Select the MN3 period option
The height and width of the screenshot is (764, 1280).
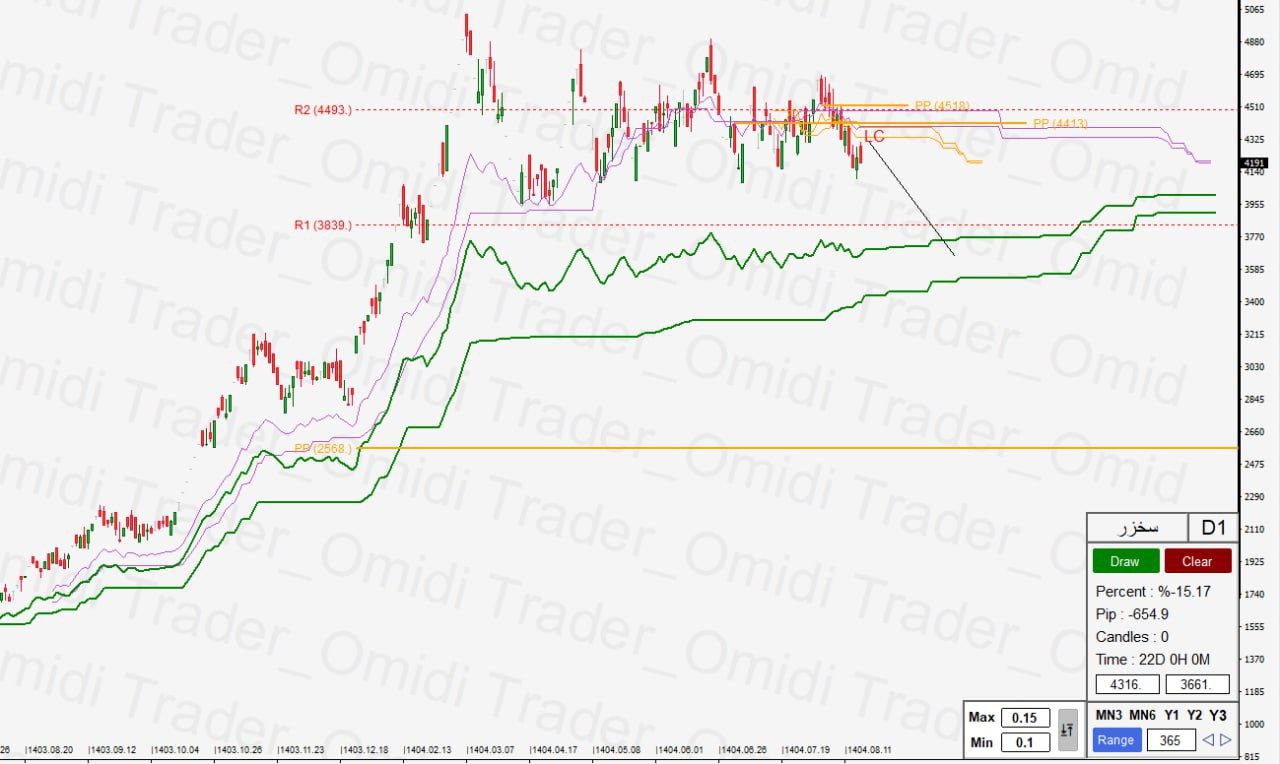pyautogui.click(x=1108, y=715)
